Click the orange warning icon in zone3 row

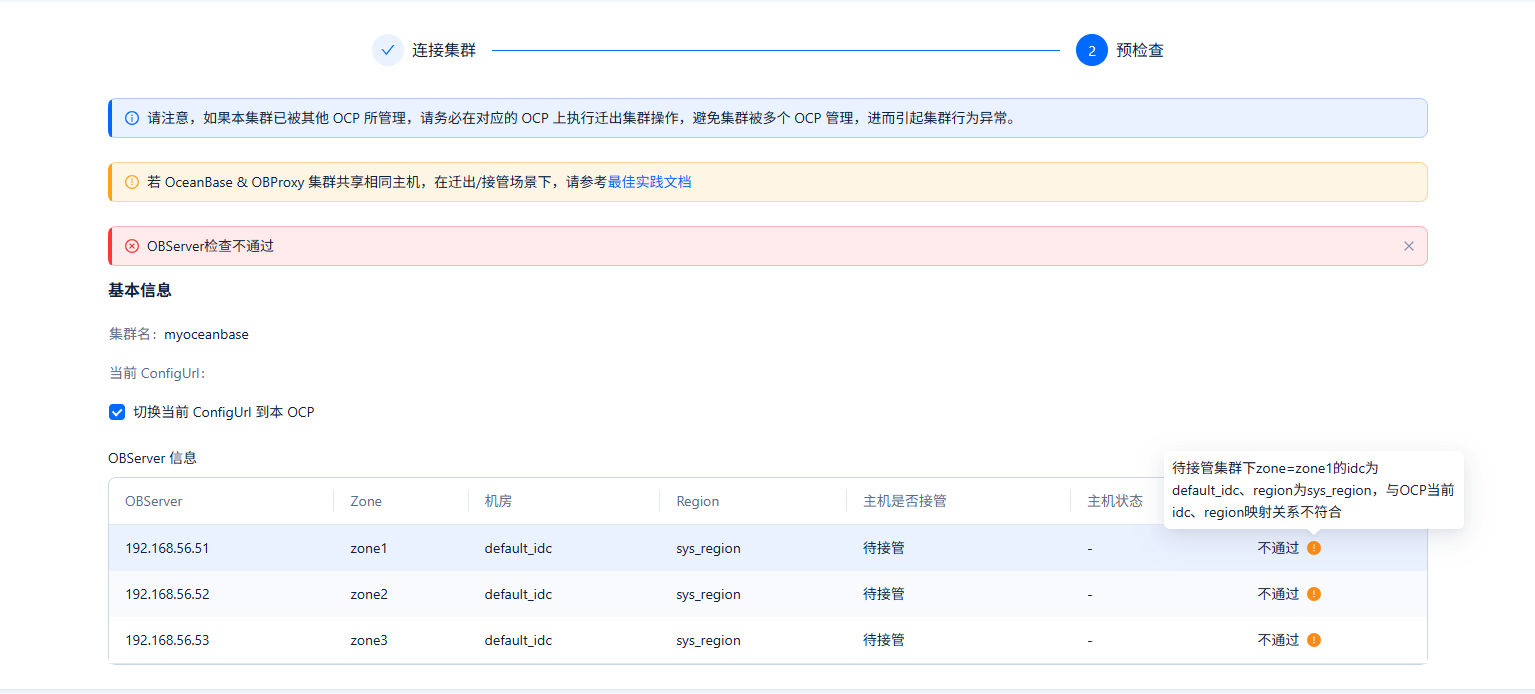pyautogui.click(x=1314, y=640)
